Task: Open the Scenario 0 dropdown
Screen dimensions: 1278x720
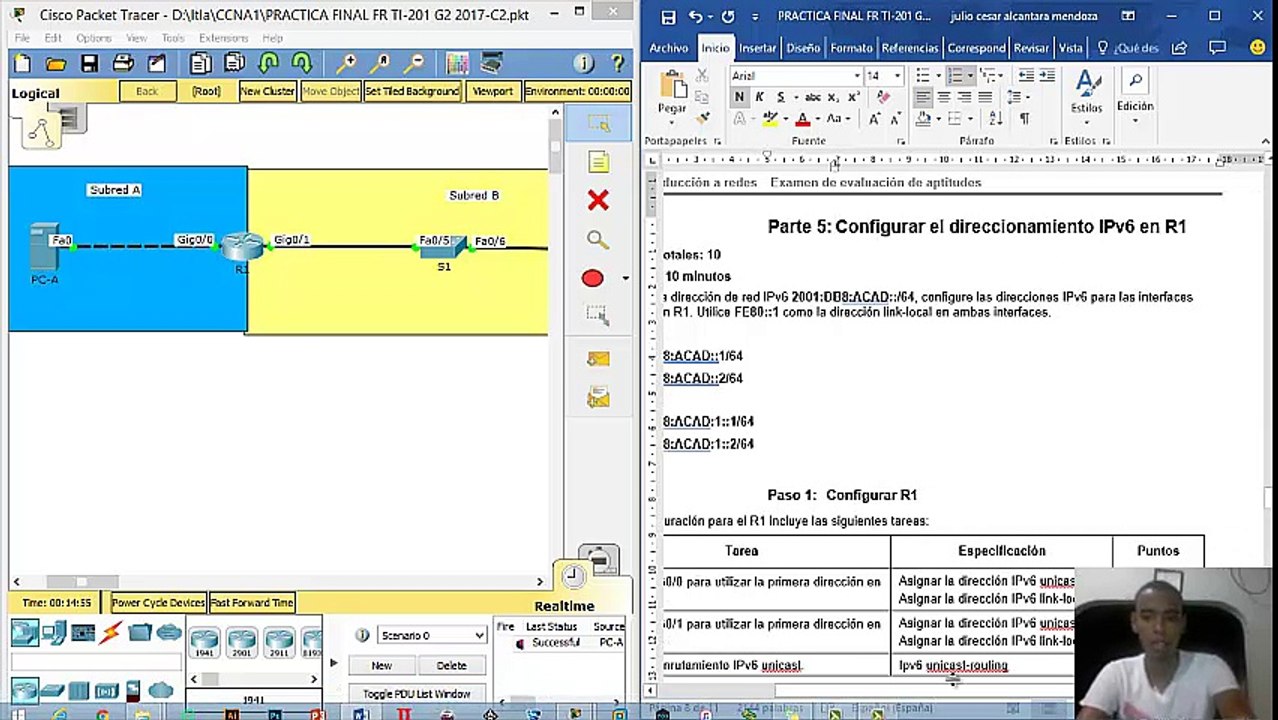Action: point(431,635)
